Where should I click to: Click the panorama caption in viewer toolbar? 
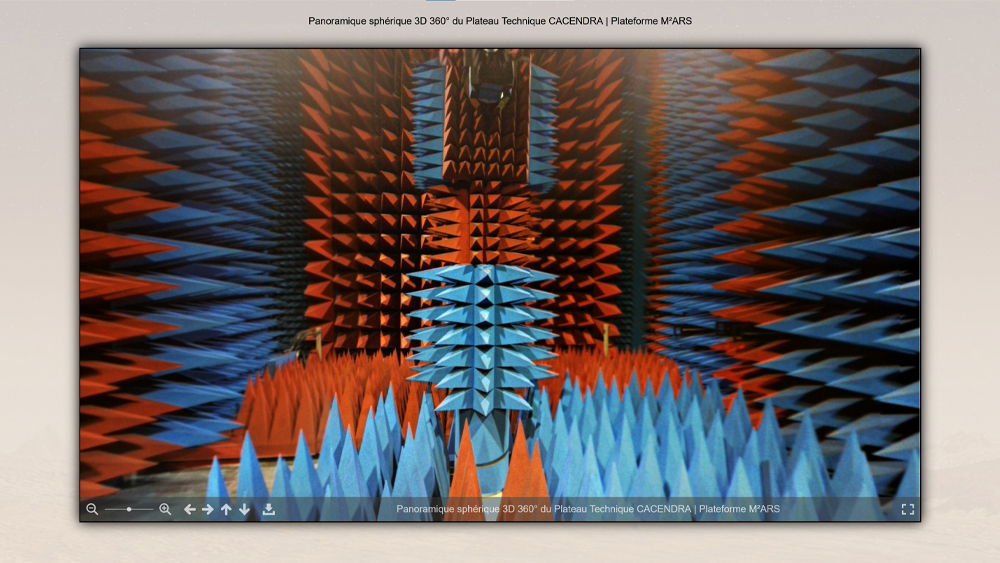587,509
